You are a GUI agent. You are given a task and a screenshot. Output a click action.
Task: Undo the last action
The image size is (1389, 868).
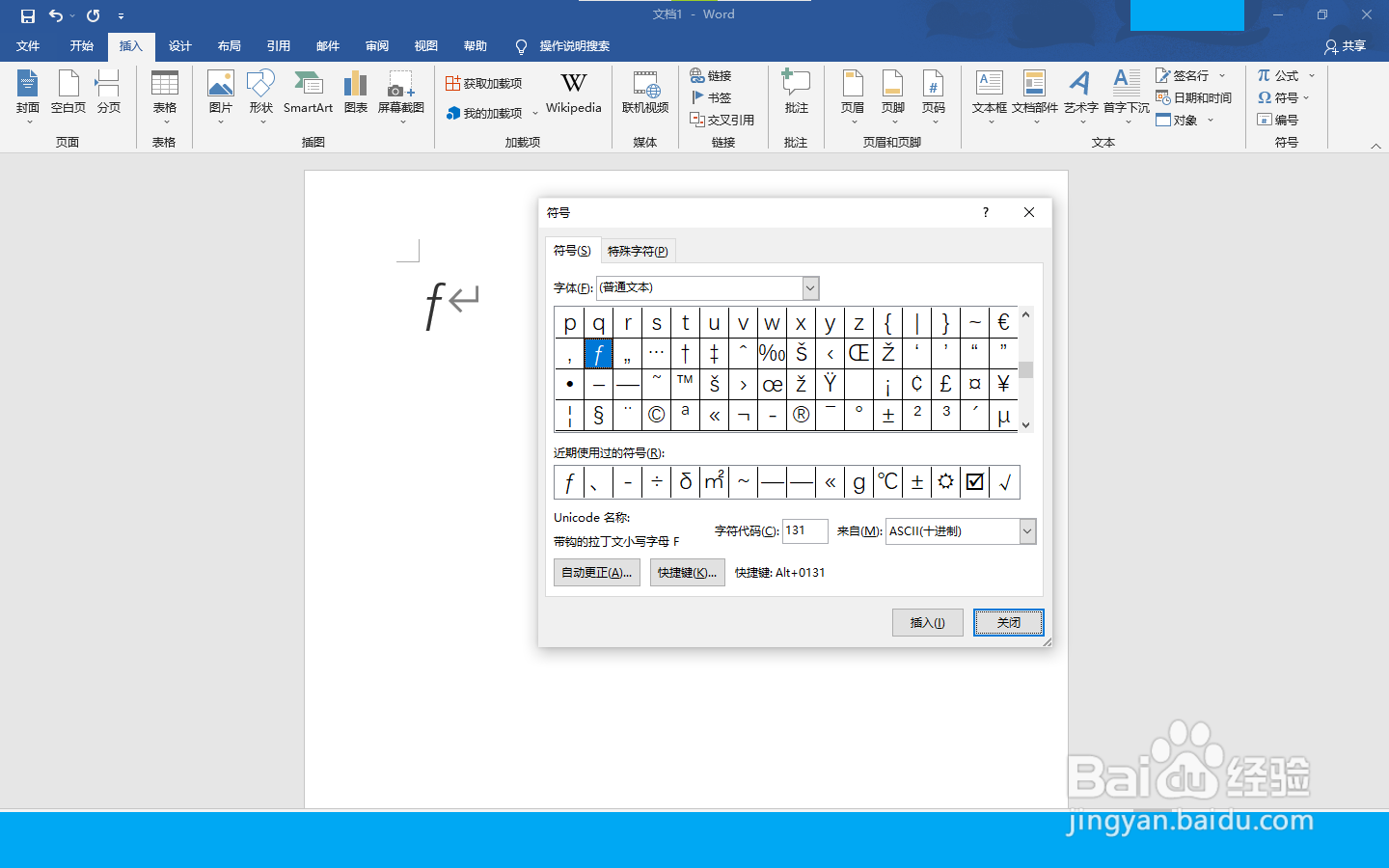pyautogui.click(x=56, y=15)
